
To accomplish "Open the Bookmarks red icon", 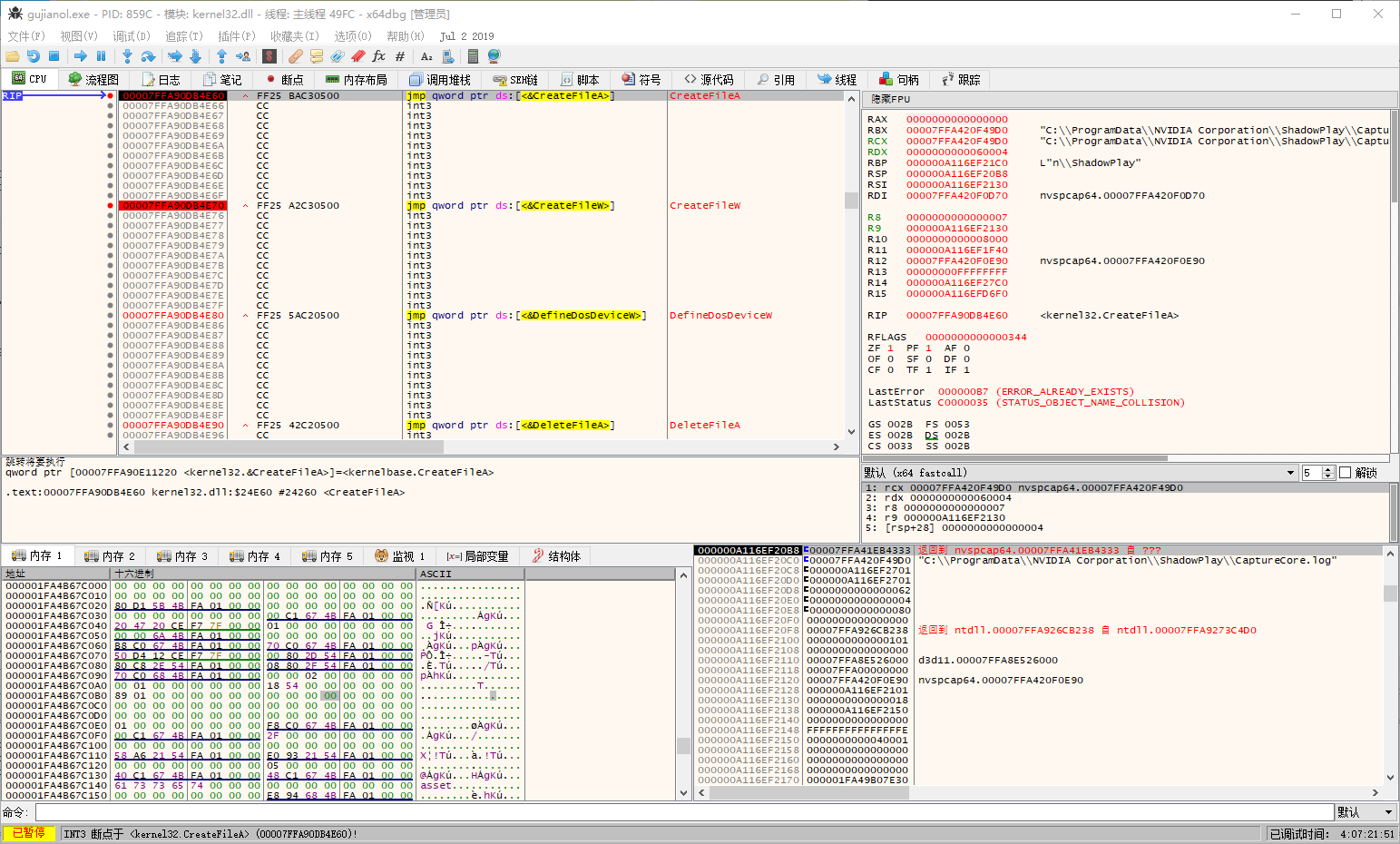I will click(x=358, y=56).
